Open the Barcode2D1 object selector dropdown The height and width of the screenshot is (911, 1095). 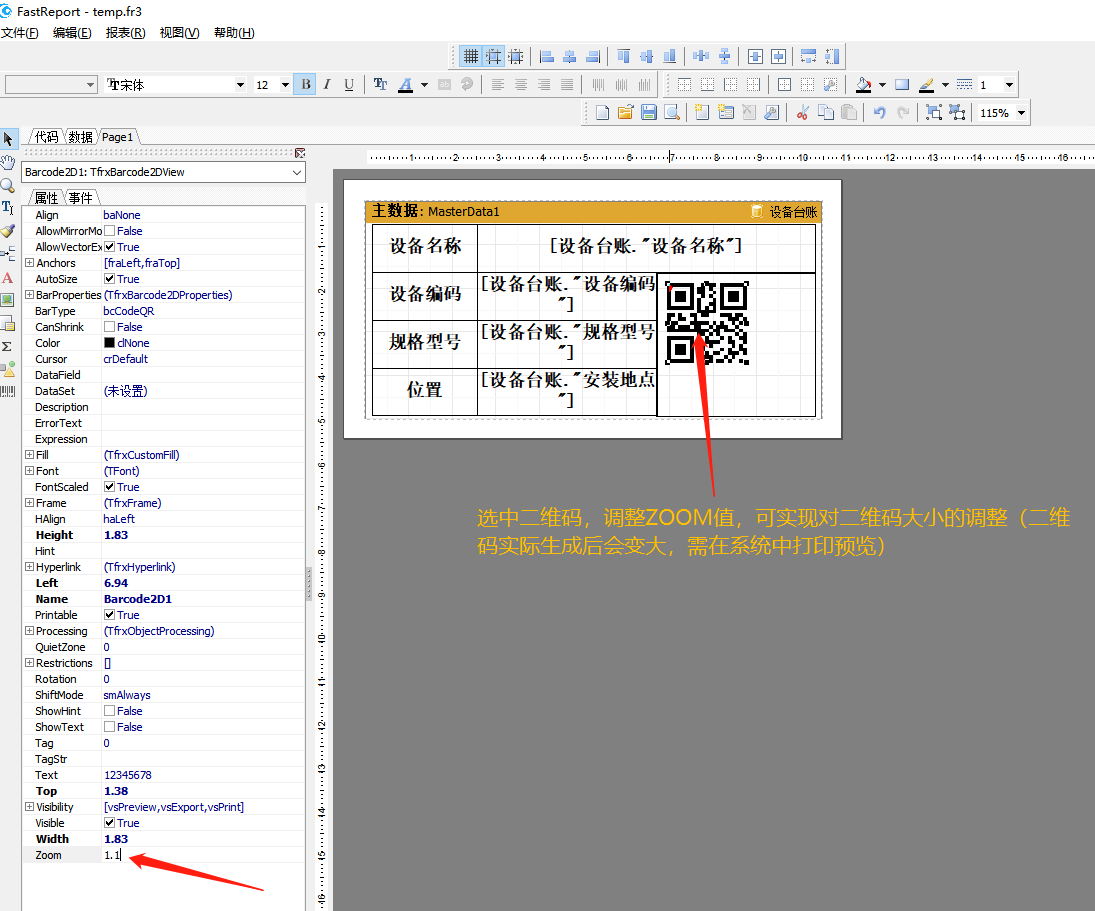(297, 172)
